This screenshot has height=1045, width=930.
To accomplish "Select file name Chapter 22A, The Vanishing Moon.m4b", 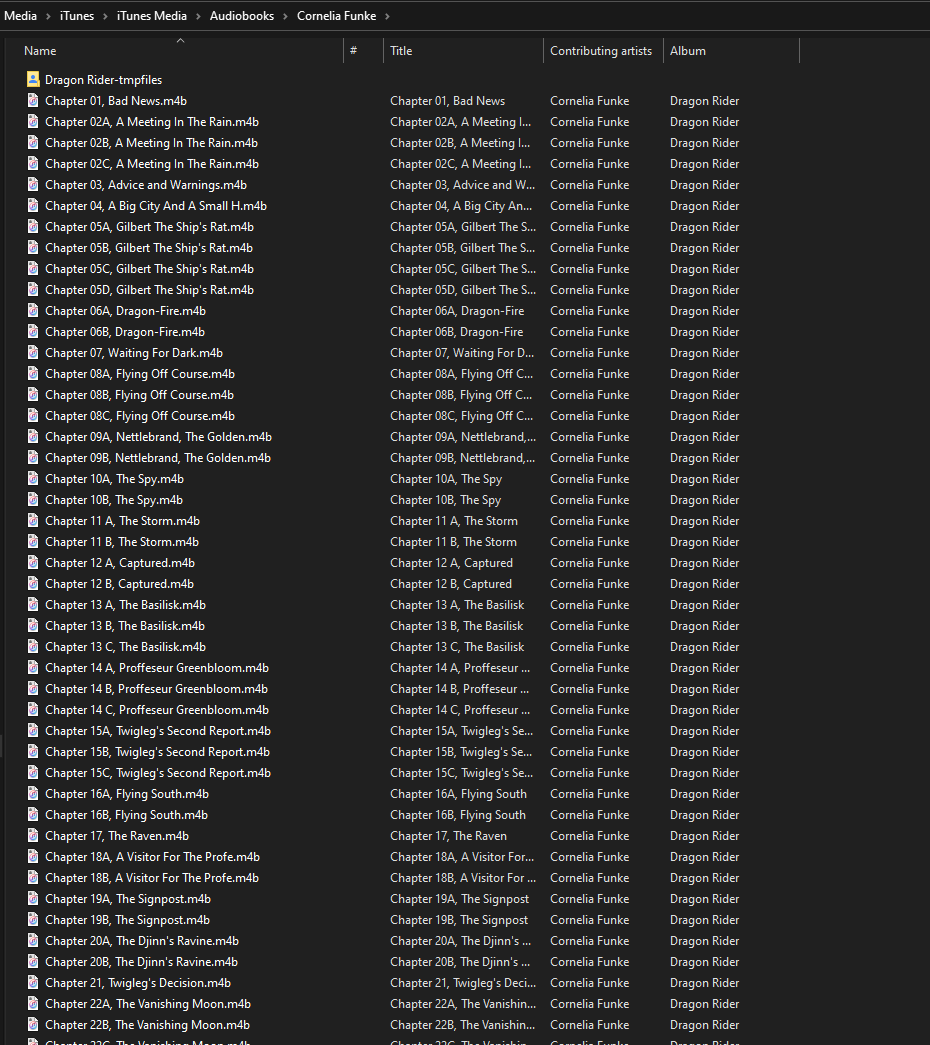I will tap(148, 1003).
